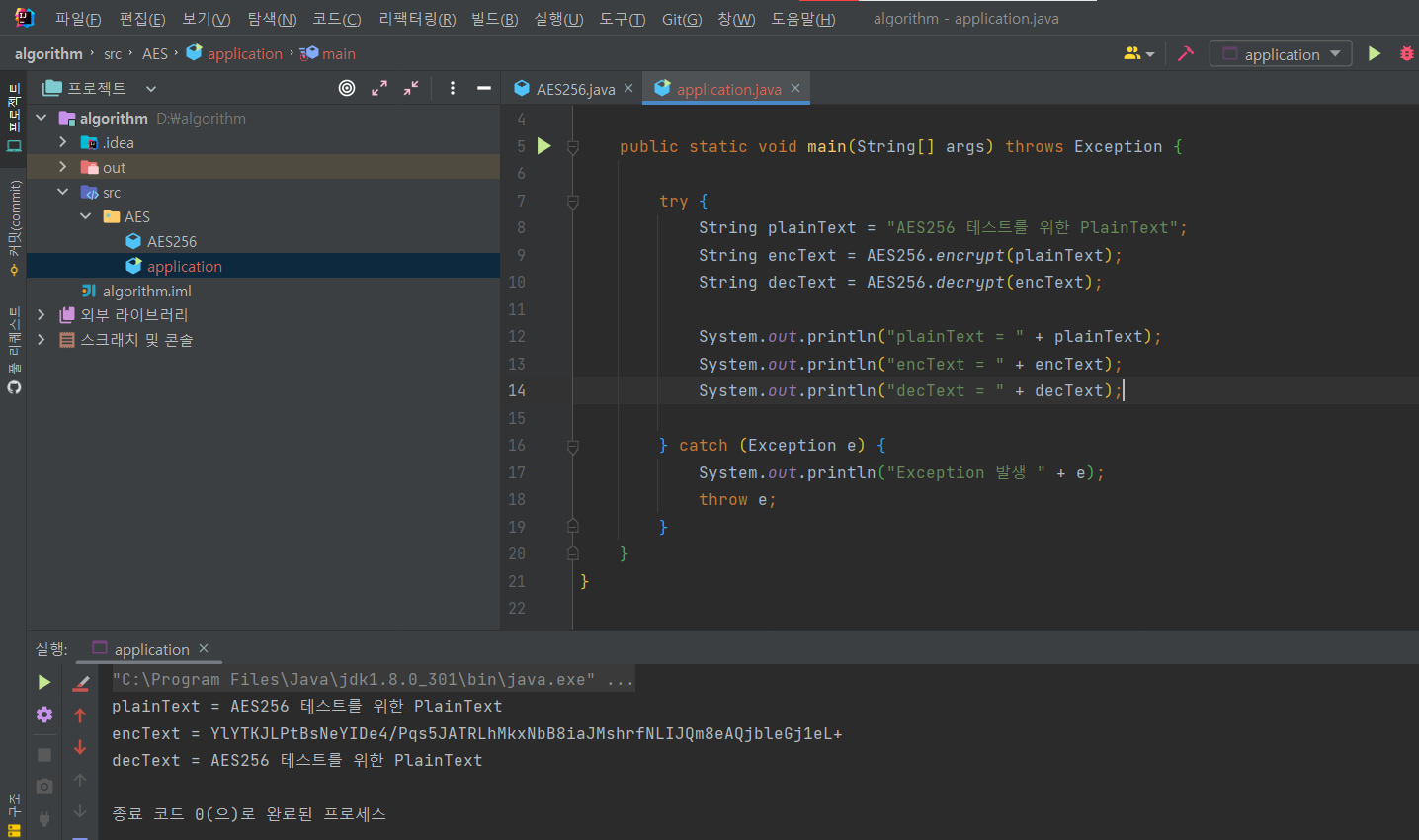Fold the try block at line 7
This screenshot has height=840, width=1419.
573,201
